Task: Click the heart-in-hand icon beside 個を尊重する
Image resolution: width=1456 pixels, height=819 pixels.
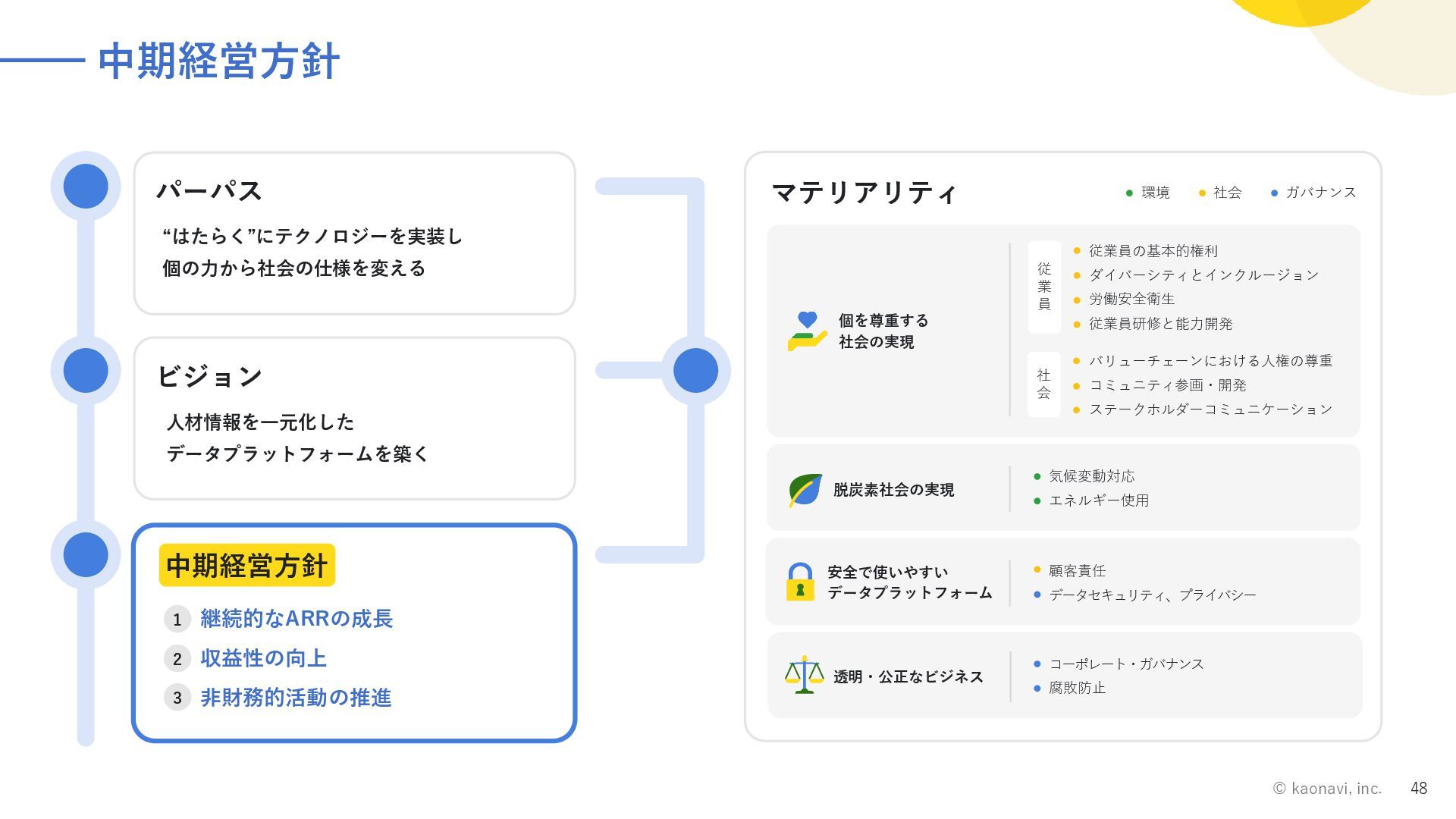Action: point(807,331)
